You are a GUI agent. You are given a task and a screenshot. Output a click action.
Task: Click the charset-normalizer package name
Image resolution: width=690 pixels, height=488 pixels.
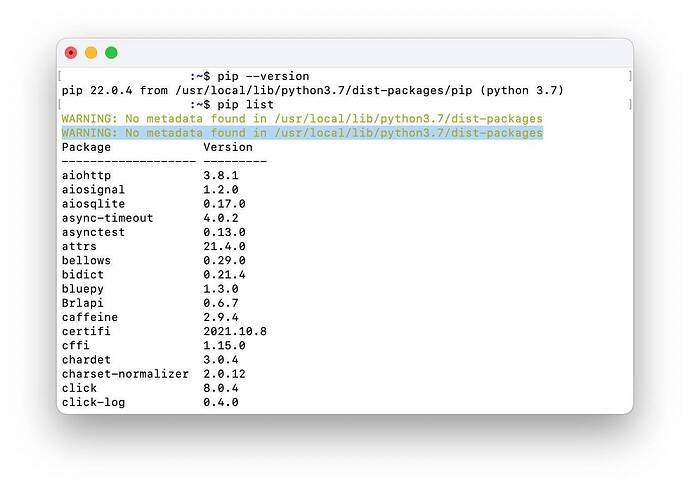click(x=125, y=374)
